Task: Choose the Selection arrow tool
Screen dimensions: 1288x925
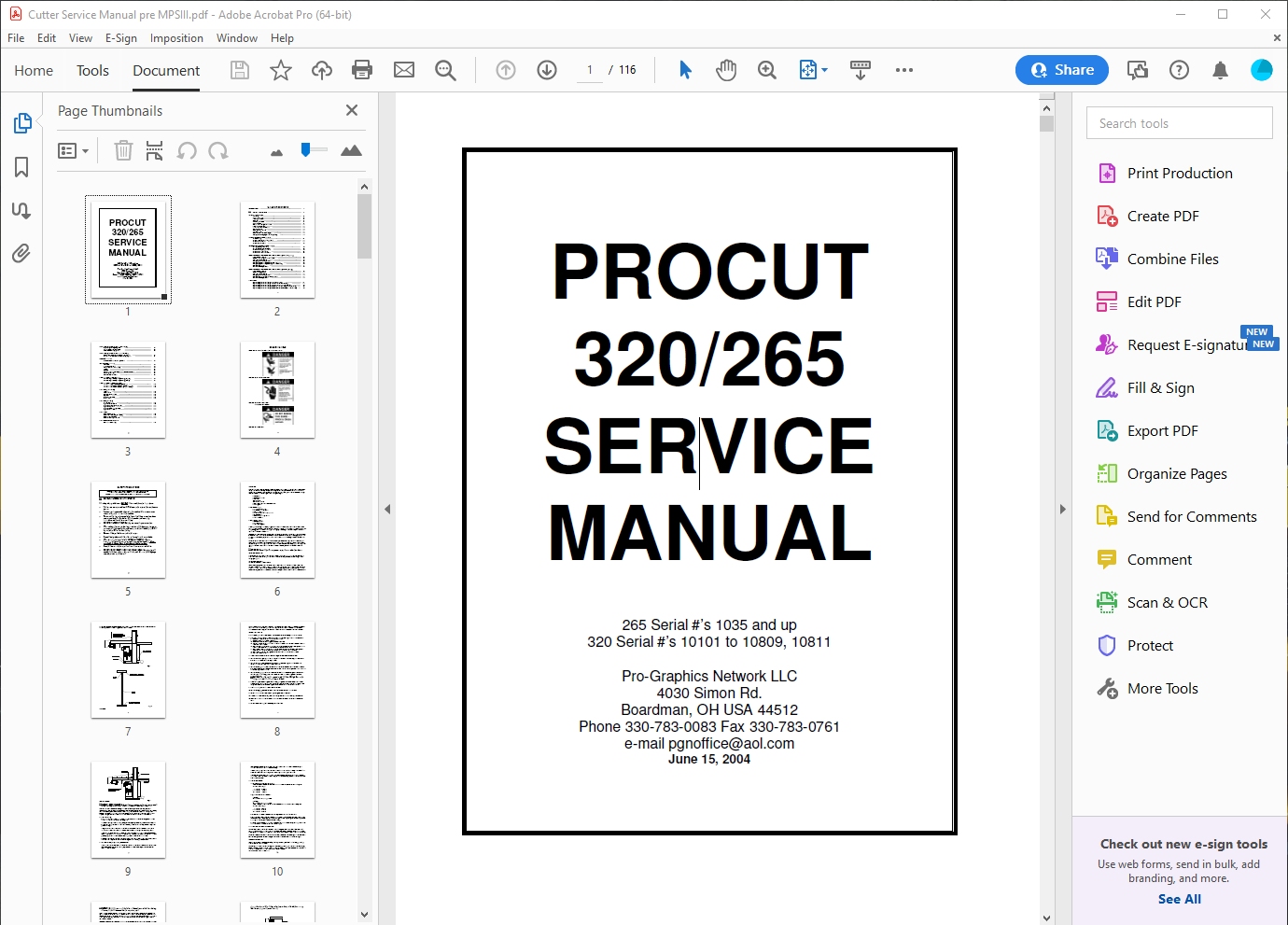Action: coord(685,70)
